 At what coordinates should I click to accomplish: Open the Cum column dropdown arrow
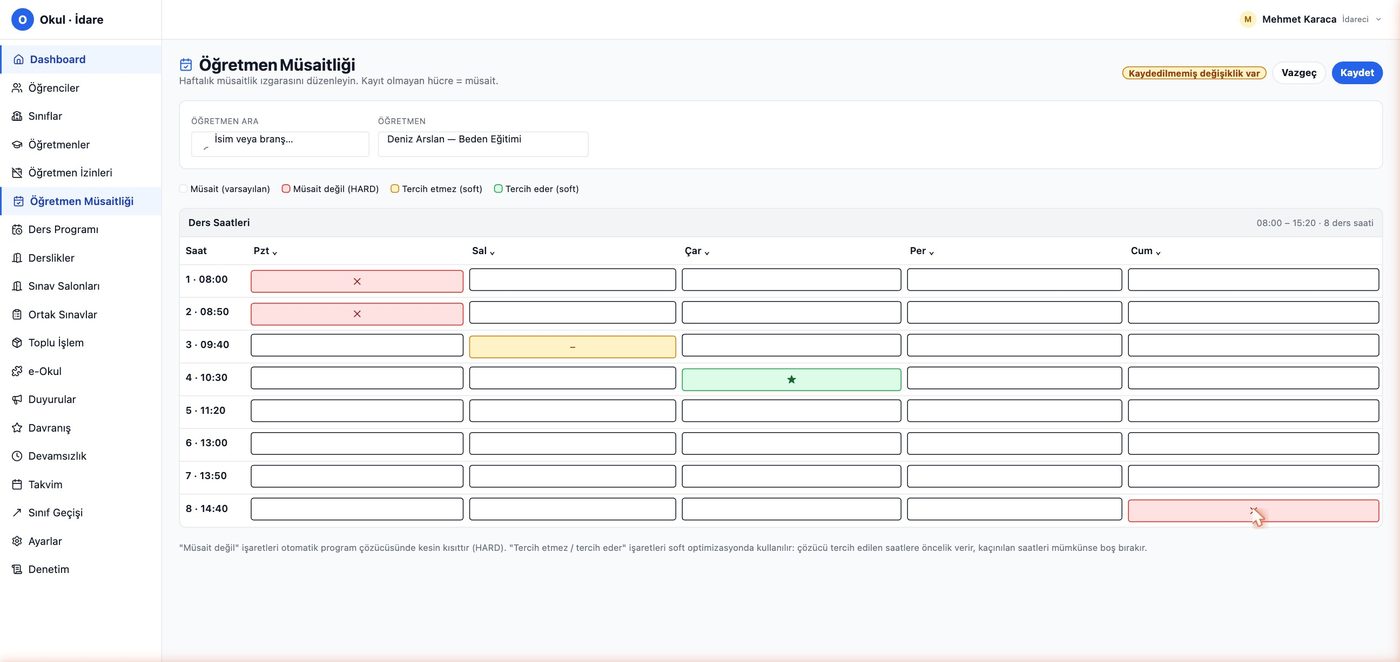[1158, 253]
